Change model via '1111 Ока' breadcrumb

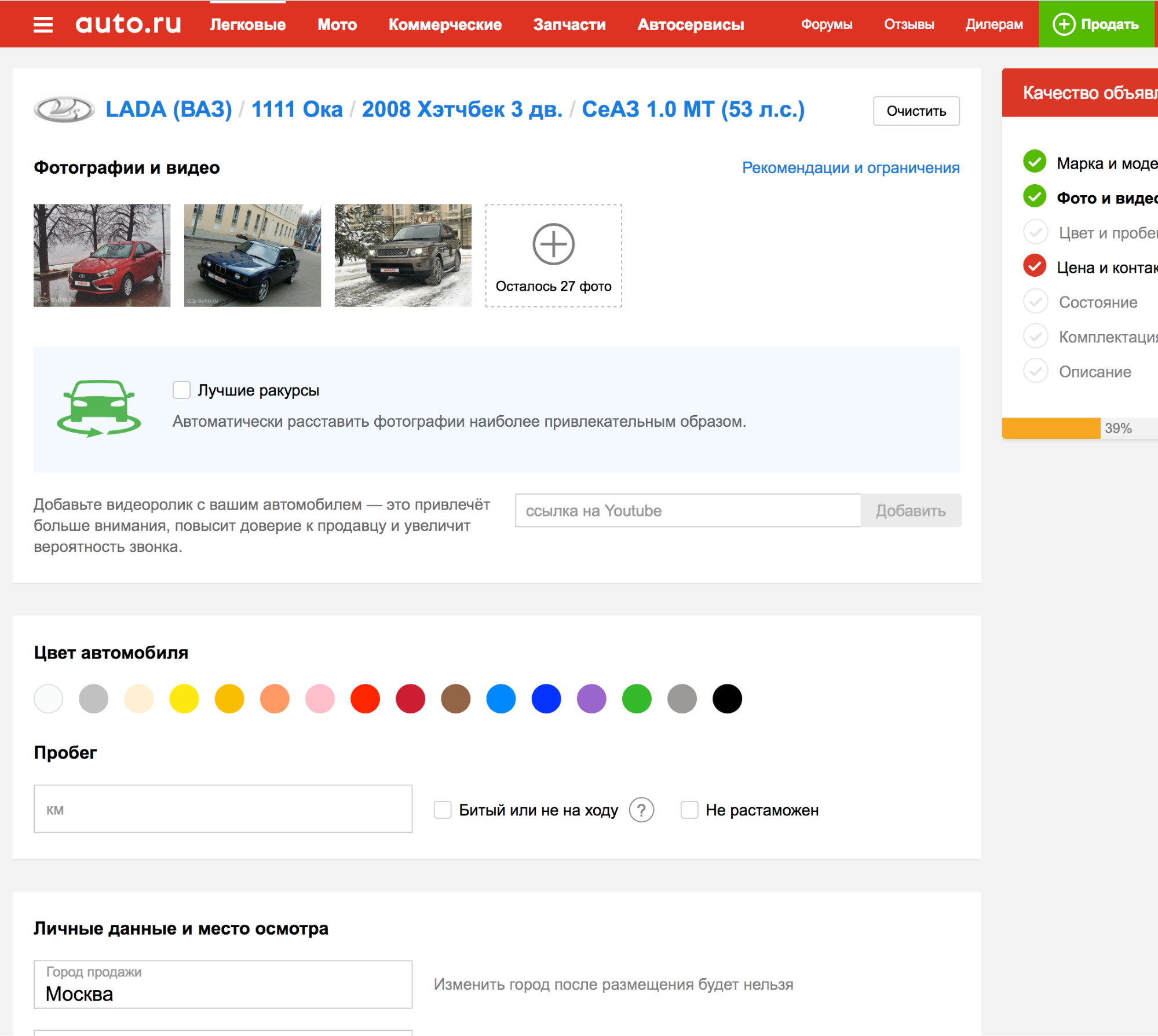[x=297, y=109]
